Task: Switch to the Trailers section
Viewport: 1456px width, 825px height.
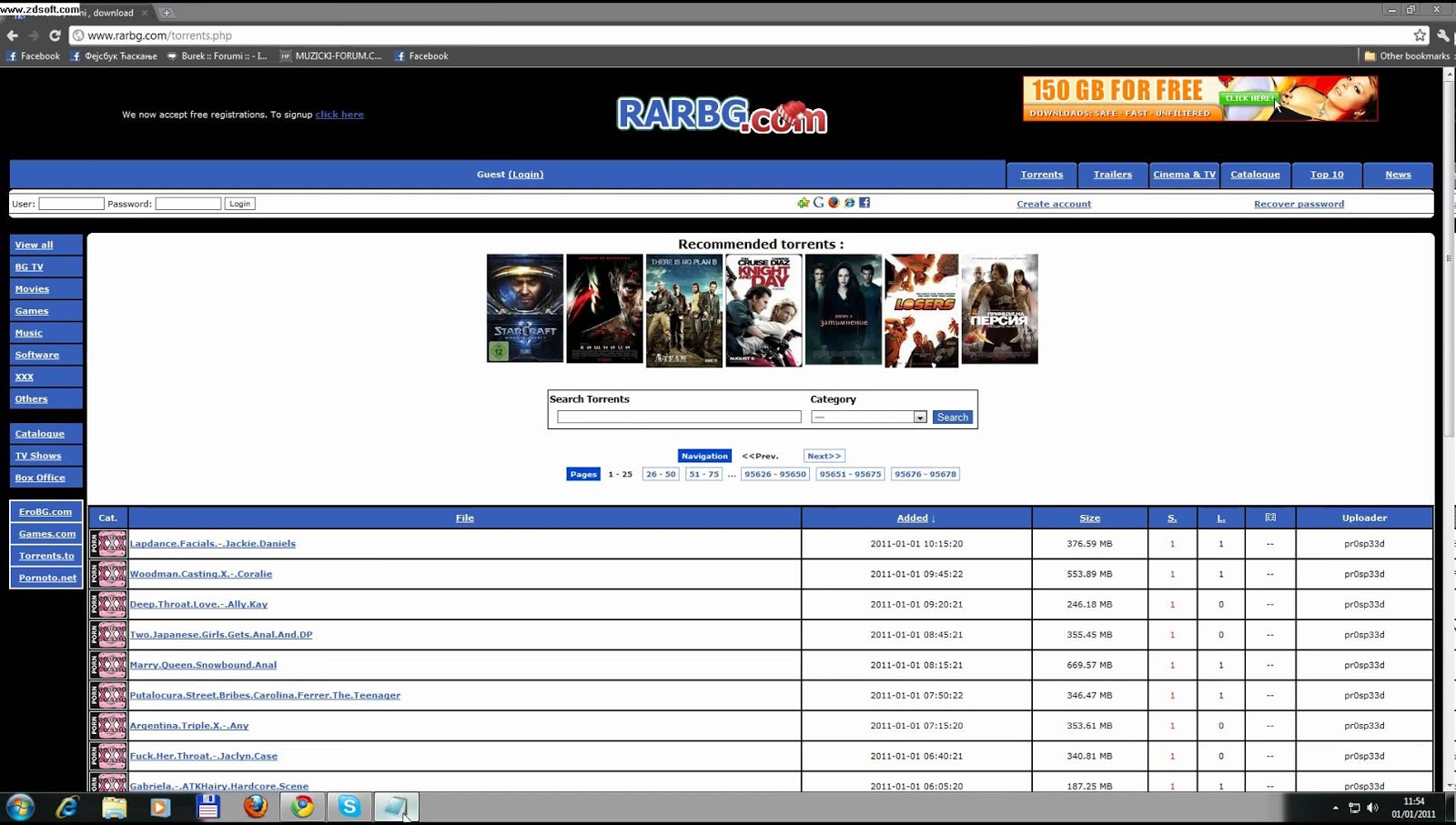Action: [x=1112, y=174]
